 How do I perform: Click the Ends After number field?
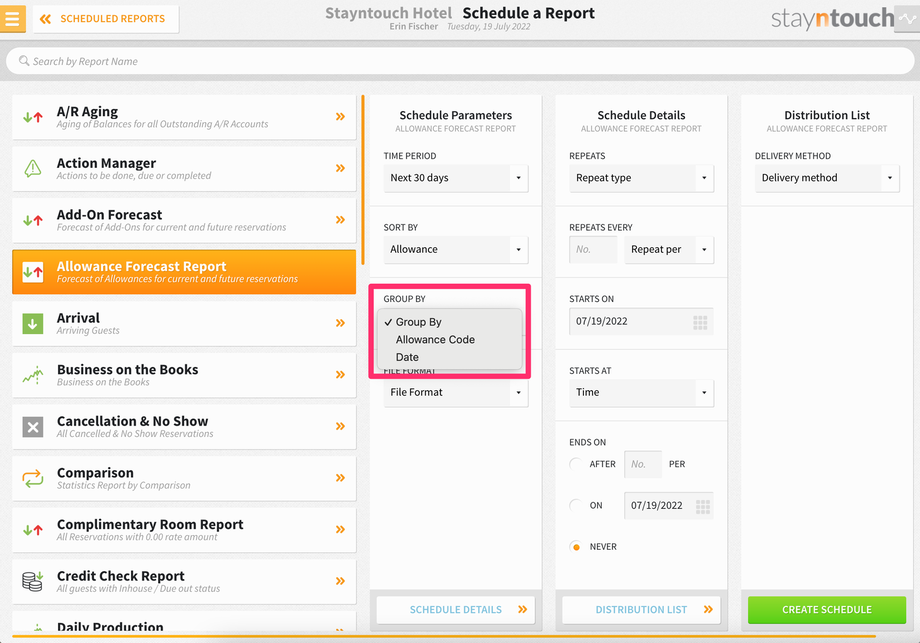[643, 464]
